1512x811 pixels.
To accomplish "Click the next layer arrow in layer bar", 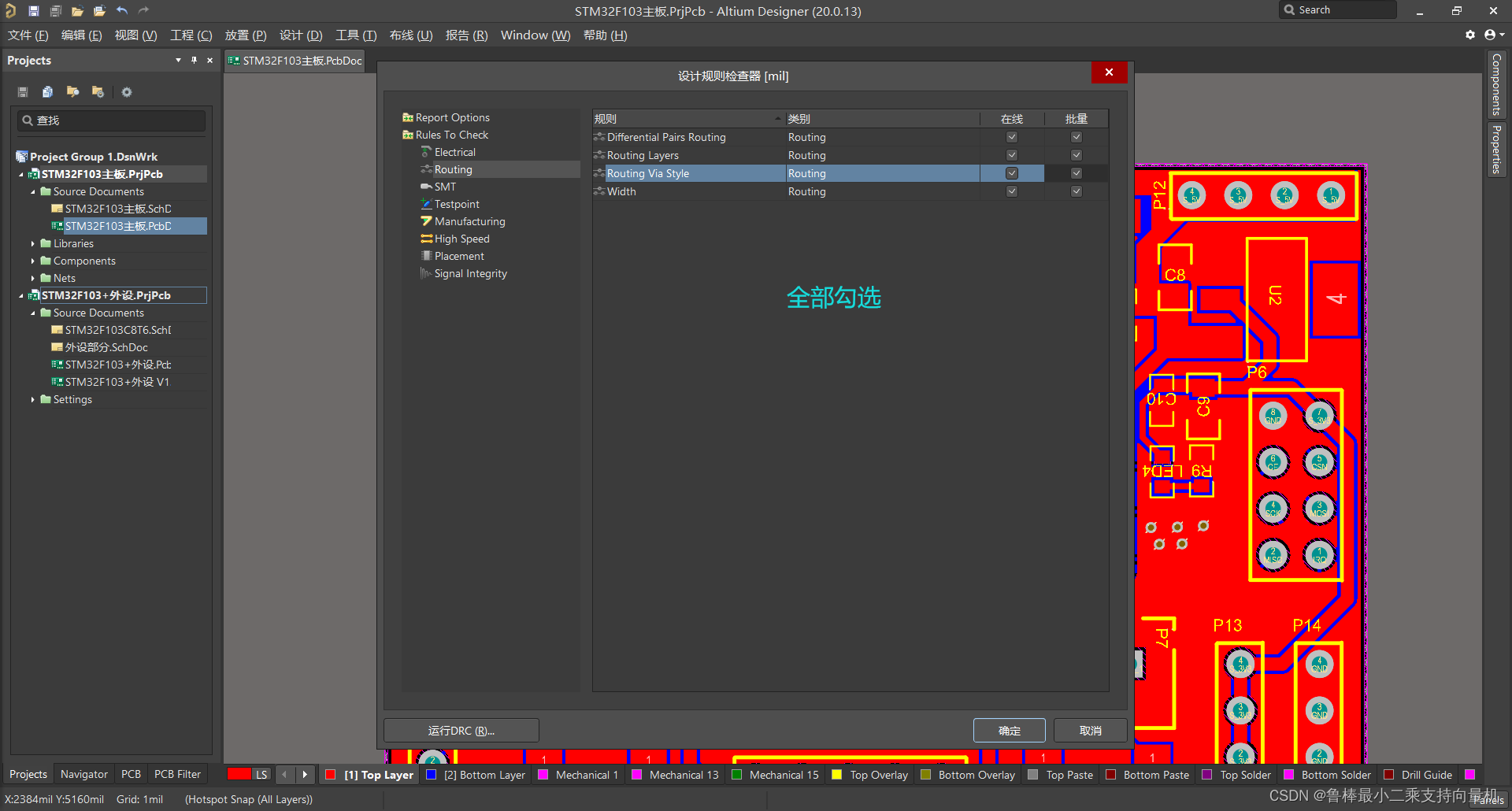I will coord(305,775).
